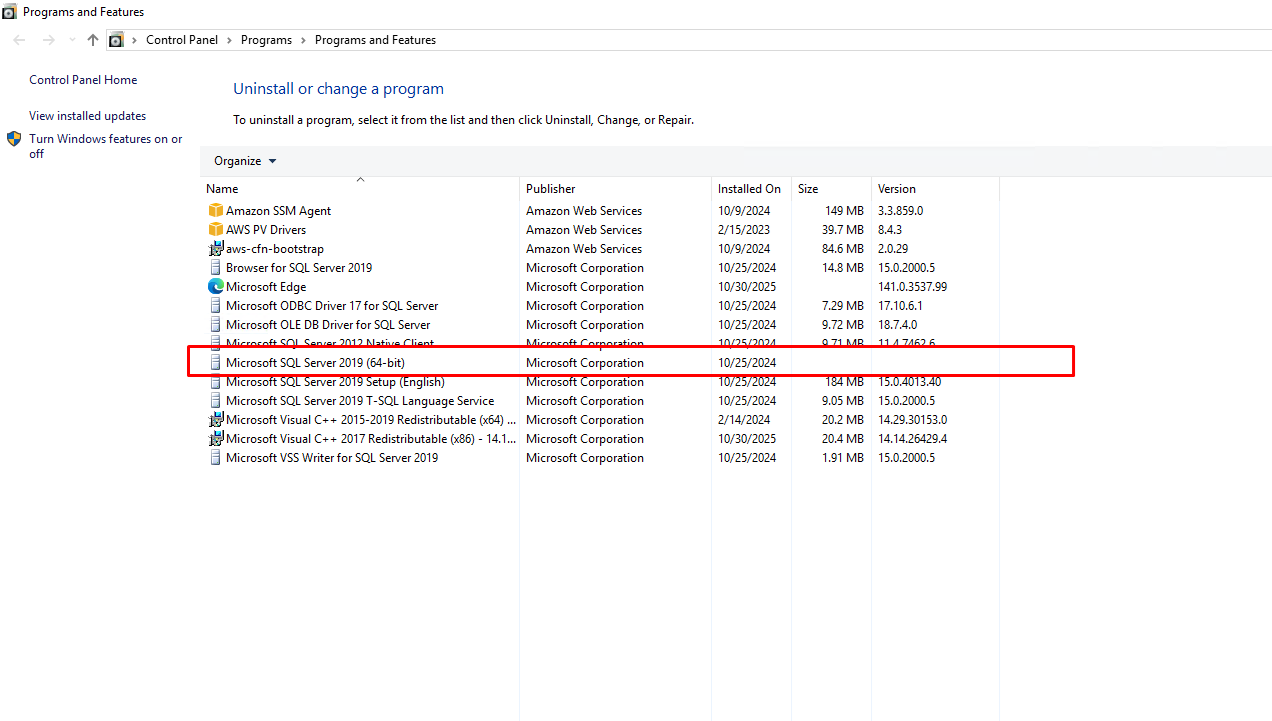This screenshot has height=721, width=1272.
Task: Go to Programs in the breadcrumb path
Action: (266, 40)
